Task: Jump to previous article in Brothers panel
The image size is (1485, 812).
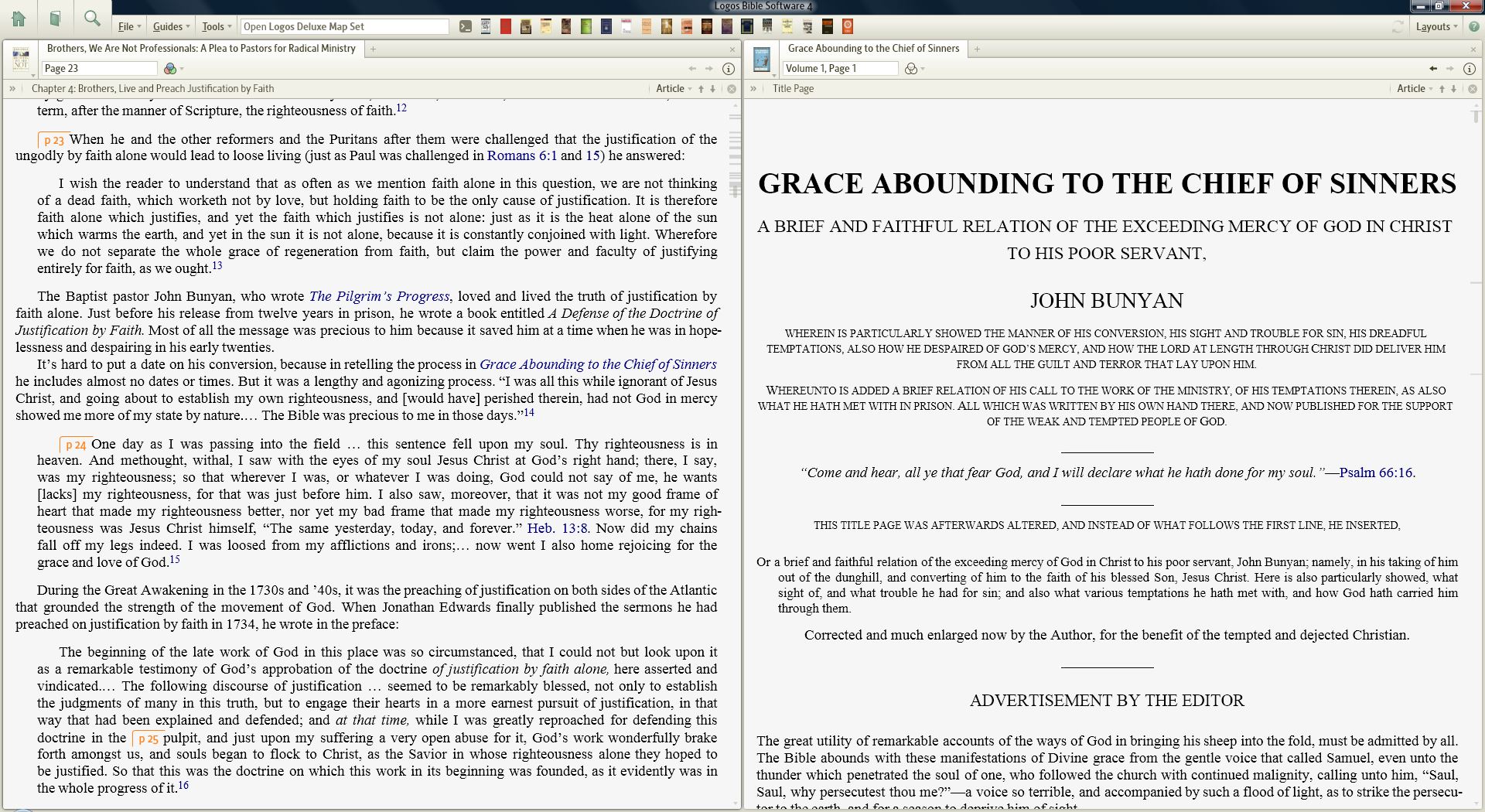Action: 702,88
